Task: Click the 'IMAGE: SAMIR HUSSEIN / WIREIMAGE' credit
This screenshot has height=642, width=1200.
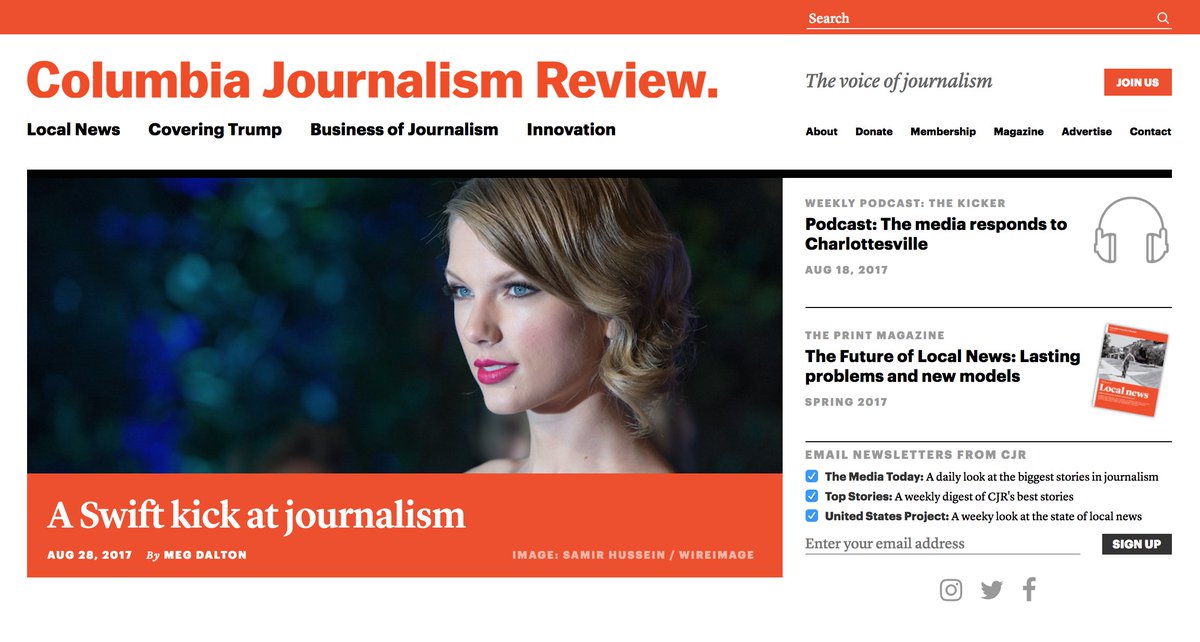Action: pyautogui.click(x=633, y=555)
